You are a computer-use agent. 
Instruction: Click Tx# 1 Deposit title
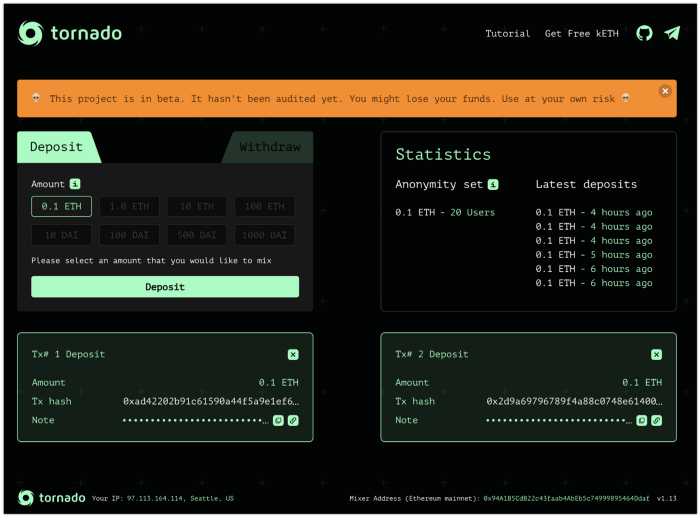coord(68,354)
